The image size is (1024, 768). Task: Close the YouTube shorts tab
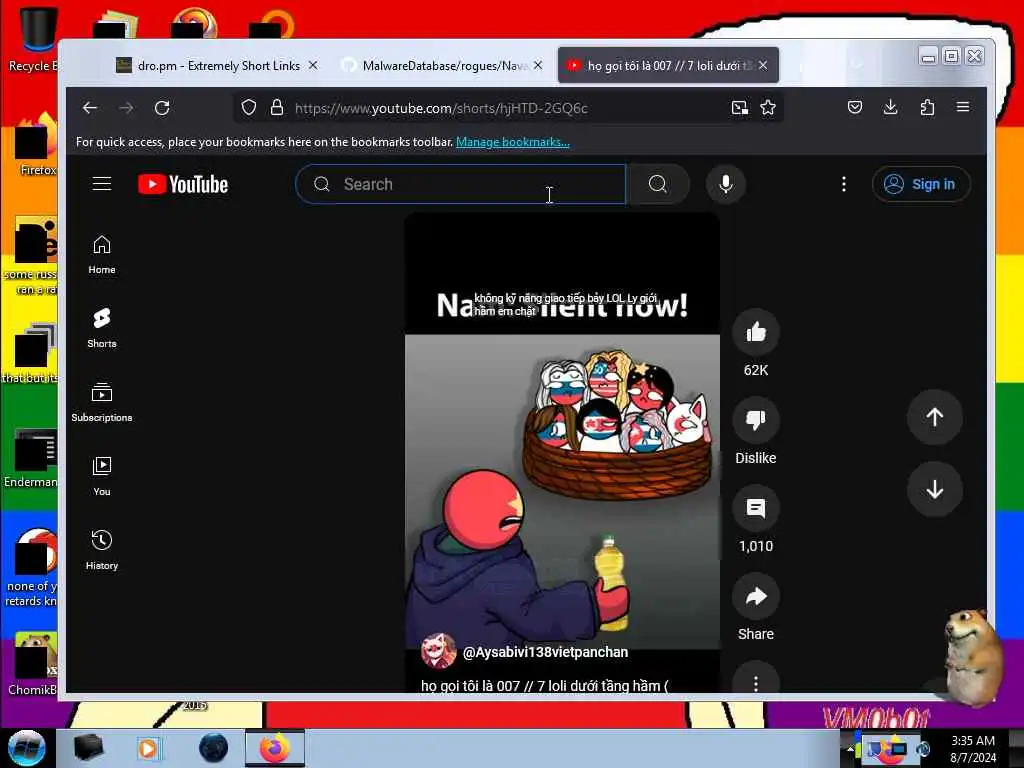[x=763, y=65]
